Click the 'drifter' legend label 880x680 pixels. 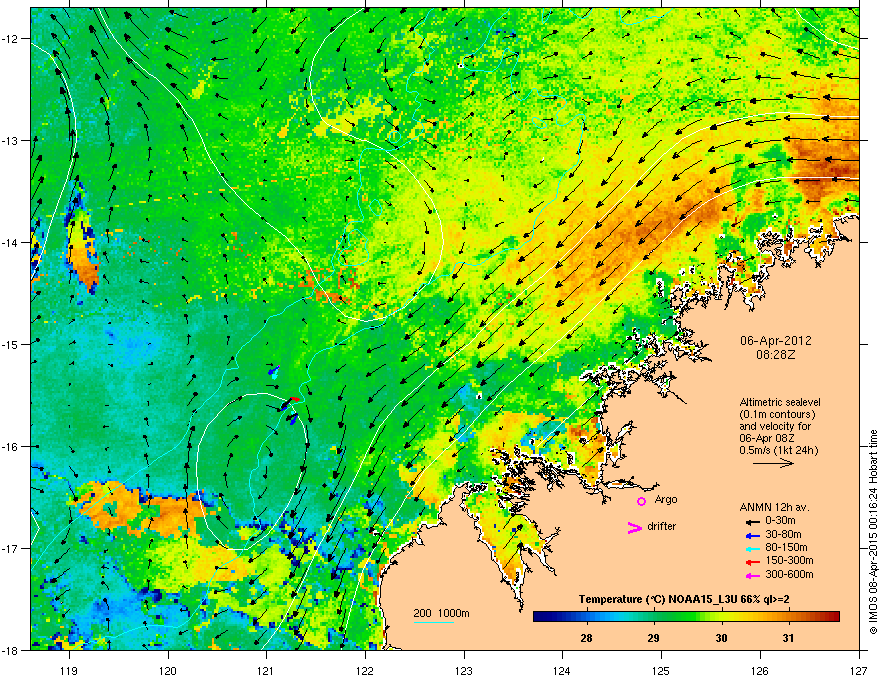point(662,526)
